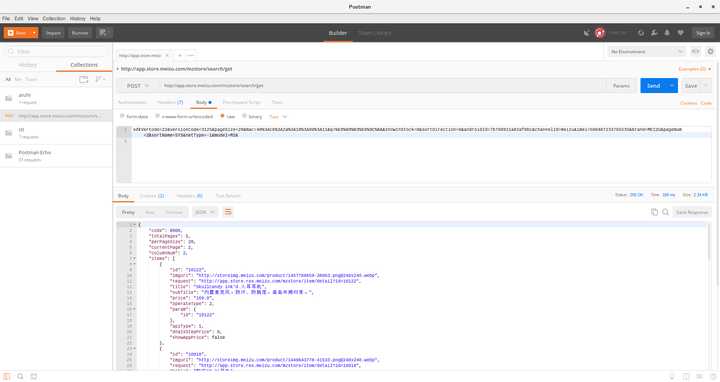
Task: Click the wrap lines icon beside JSON
Action: [228, 212]
